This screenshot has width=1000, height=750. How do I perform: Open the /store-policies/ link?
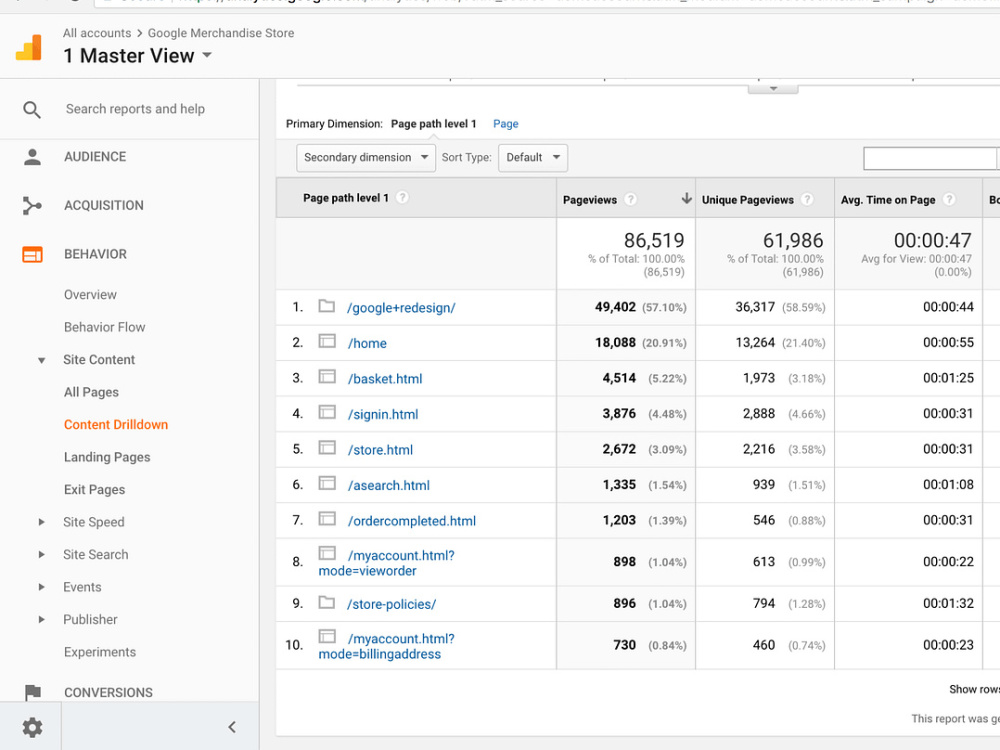392,604
